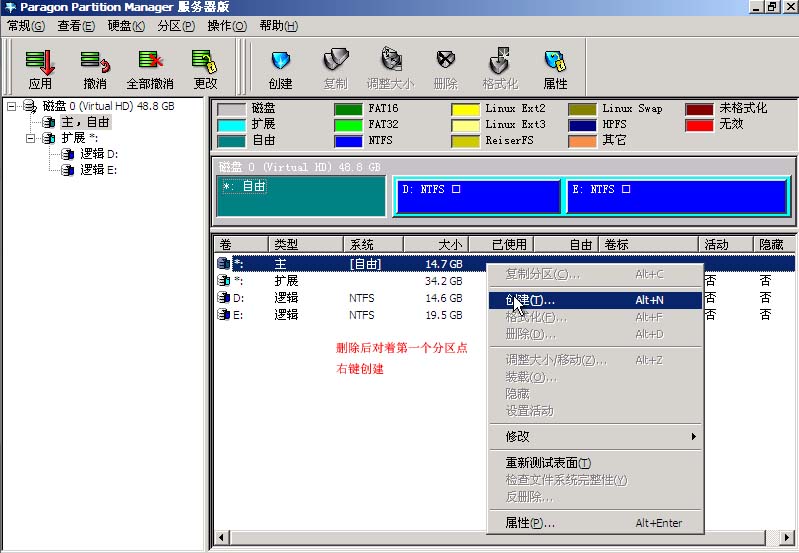Viewport: 799px width, 553px height.
Task: Click the partition icon beside 逻辑 D: in tree
Action: point(67,154)
